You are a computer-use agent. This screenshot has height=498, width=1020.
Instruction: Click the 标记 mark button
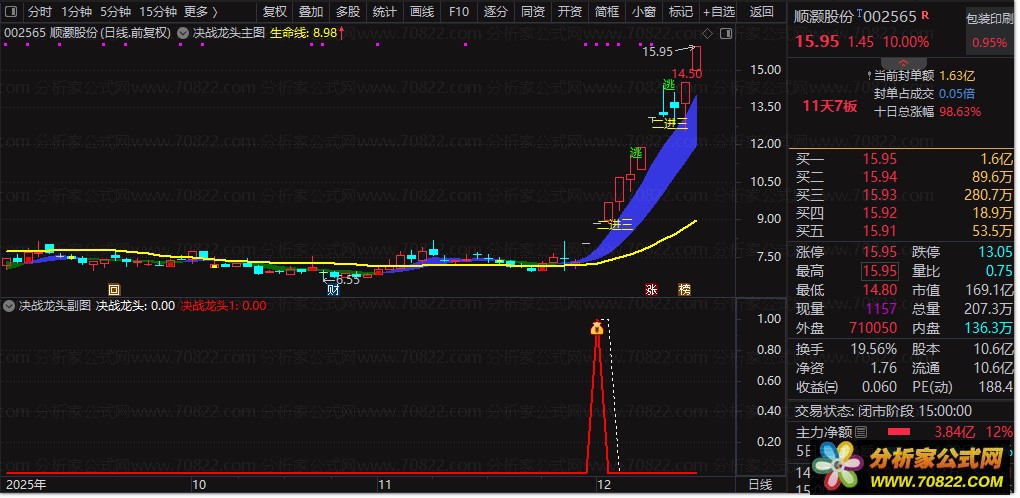pos(681,12)
